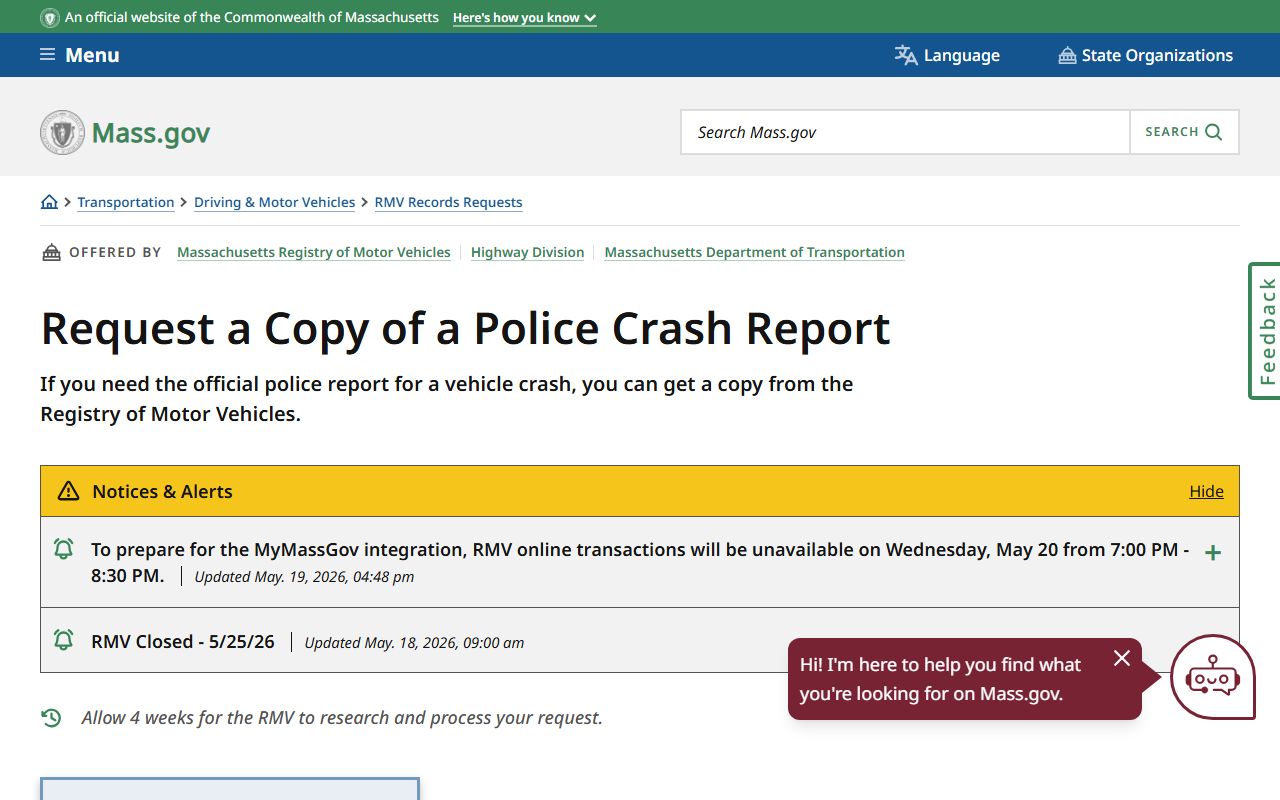Select "RMV Closed - 5/25/26" alert text

183,641
